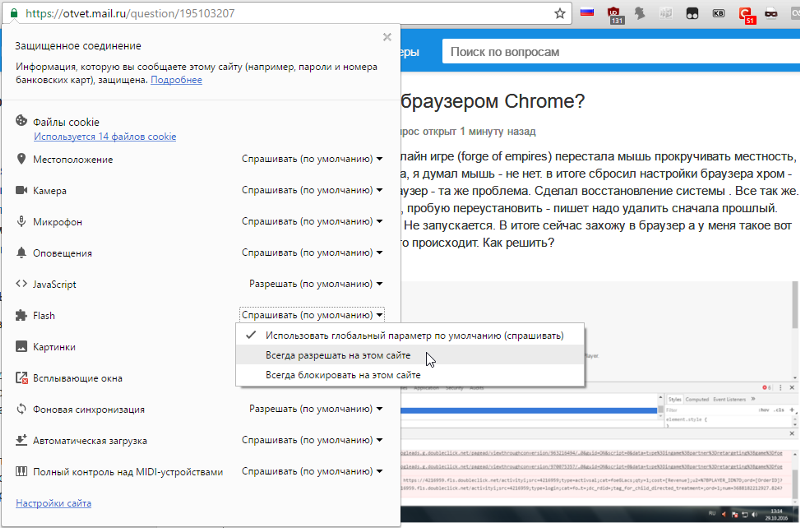Click 'Защищенное соединение' heading

click(x=78, y=46)
